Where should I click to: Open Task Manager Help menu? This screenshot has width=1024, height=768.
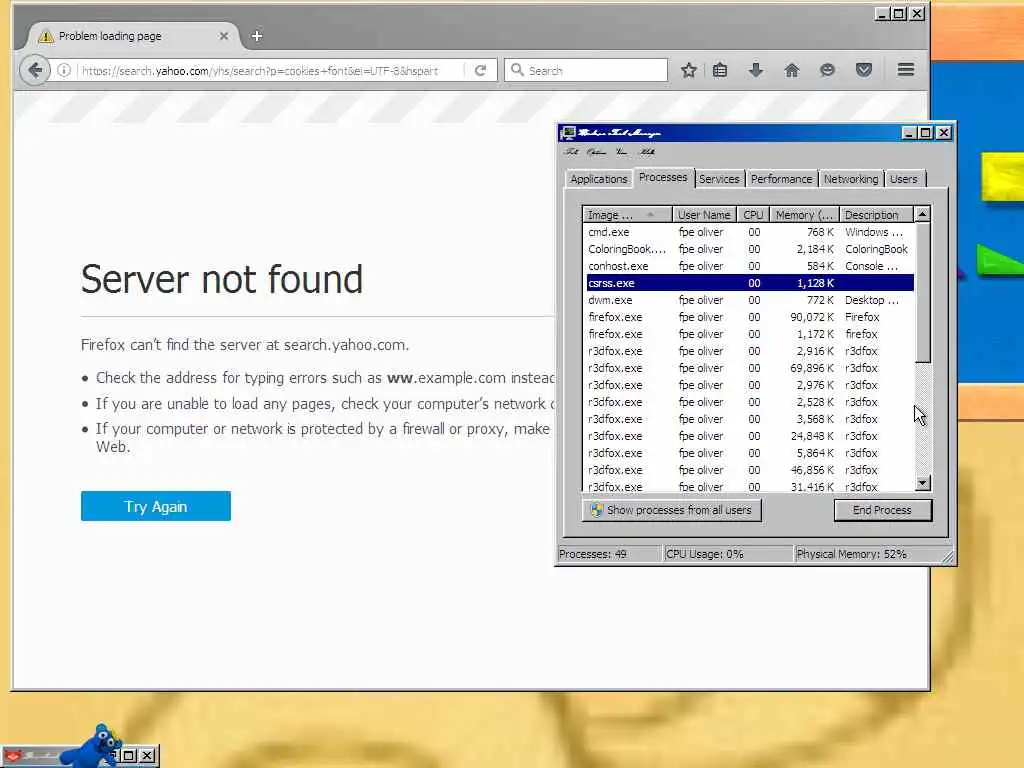647,152
